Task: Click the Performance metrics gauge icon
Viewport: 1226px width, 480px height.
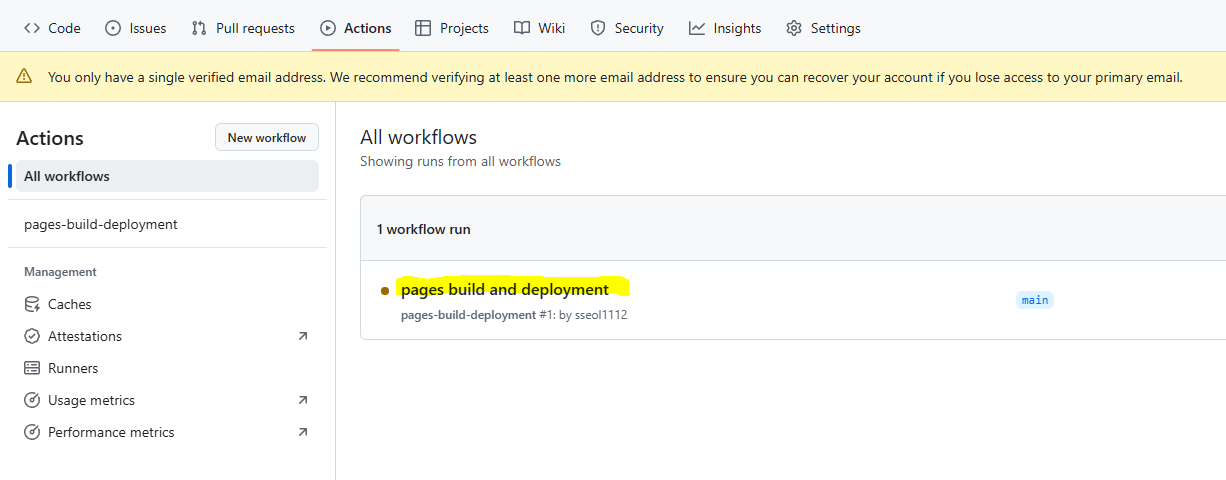Action: point(32,432)
